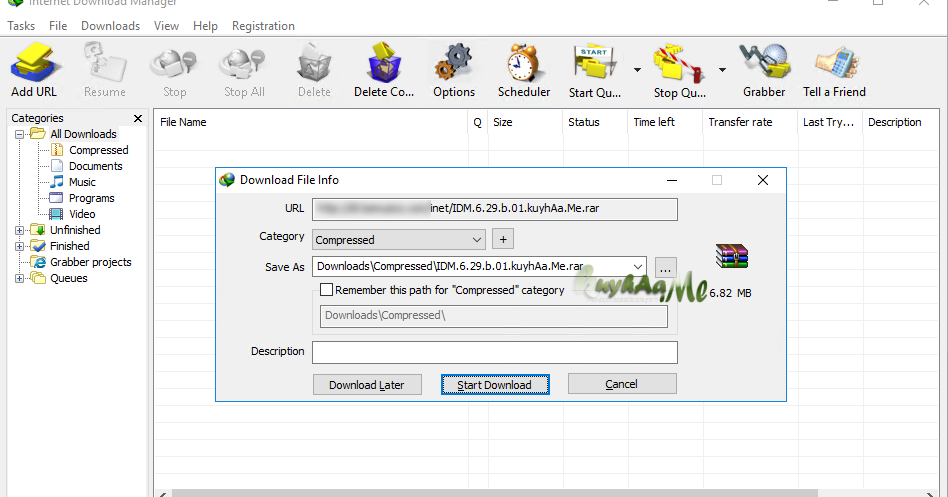Sort by the Status column header
Viewport: 948px width, 497px height.
pyautogui.click(x=595, y=122)
